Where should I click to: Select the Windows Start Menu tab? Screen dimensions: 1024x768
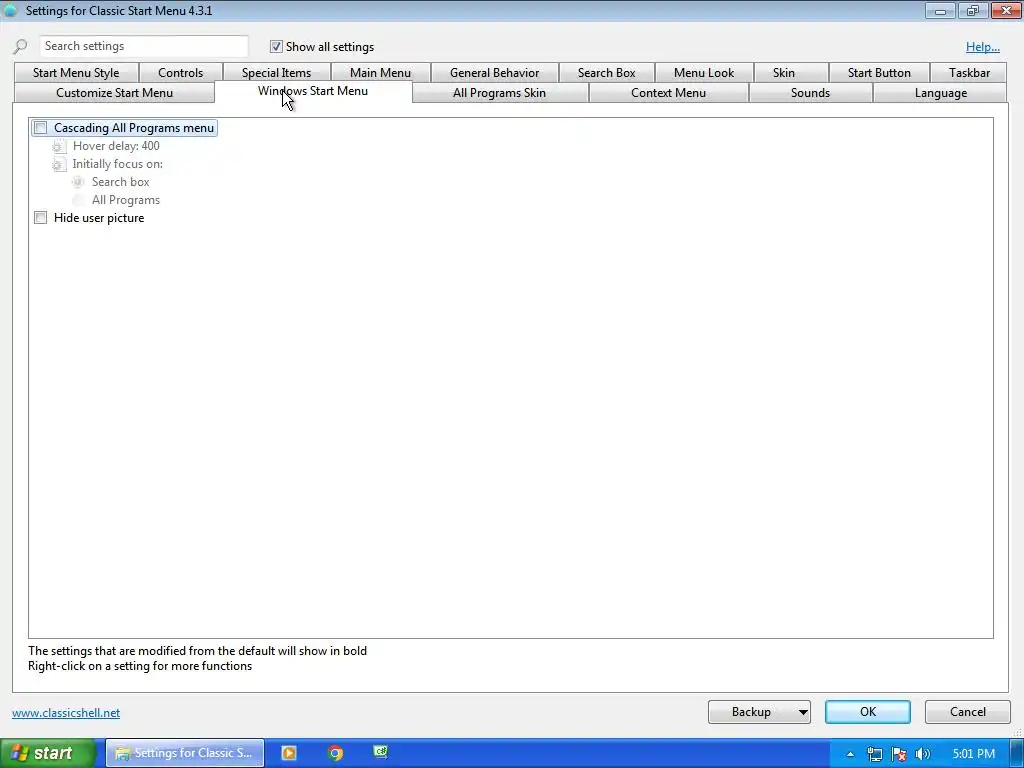[x=313, y=91]
